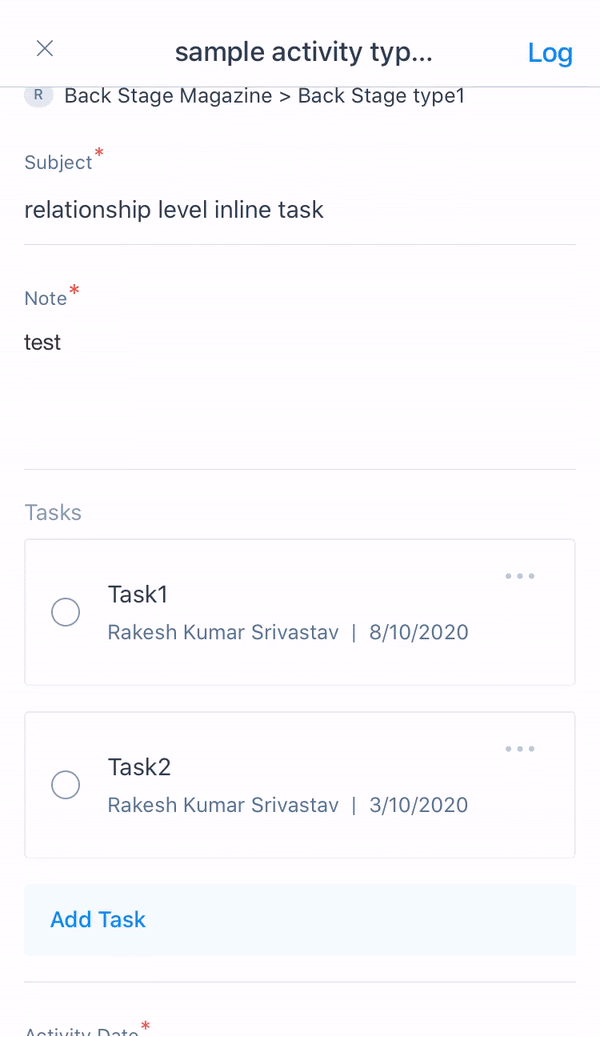Click the Tasks section heading
The height and width of the screenshot is (1037, 600).
pyautogui.click(x=53, y=513)
